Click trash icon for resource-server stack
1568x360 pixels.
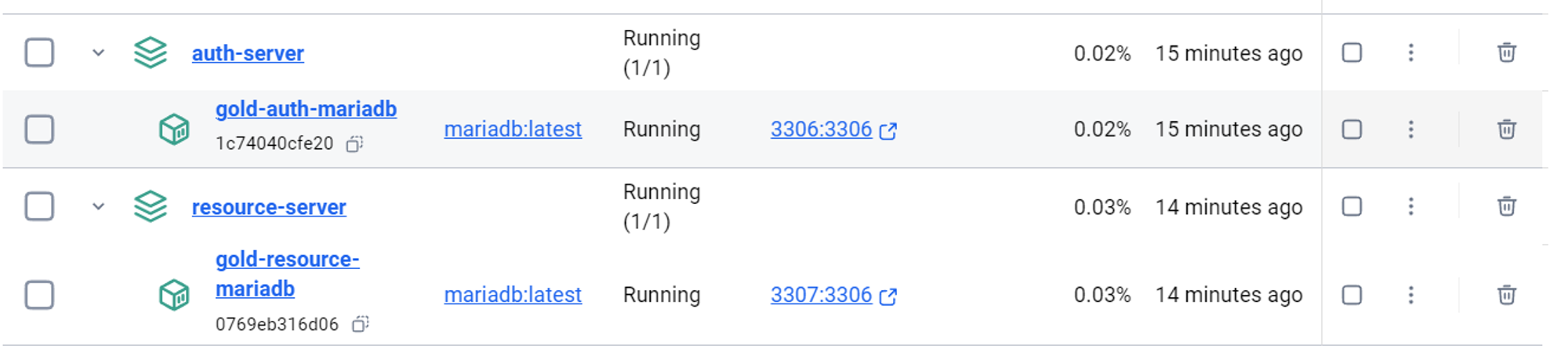[x=1506, y=206]
